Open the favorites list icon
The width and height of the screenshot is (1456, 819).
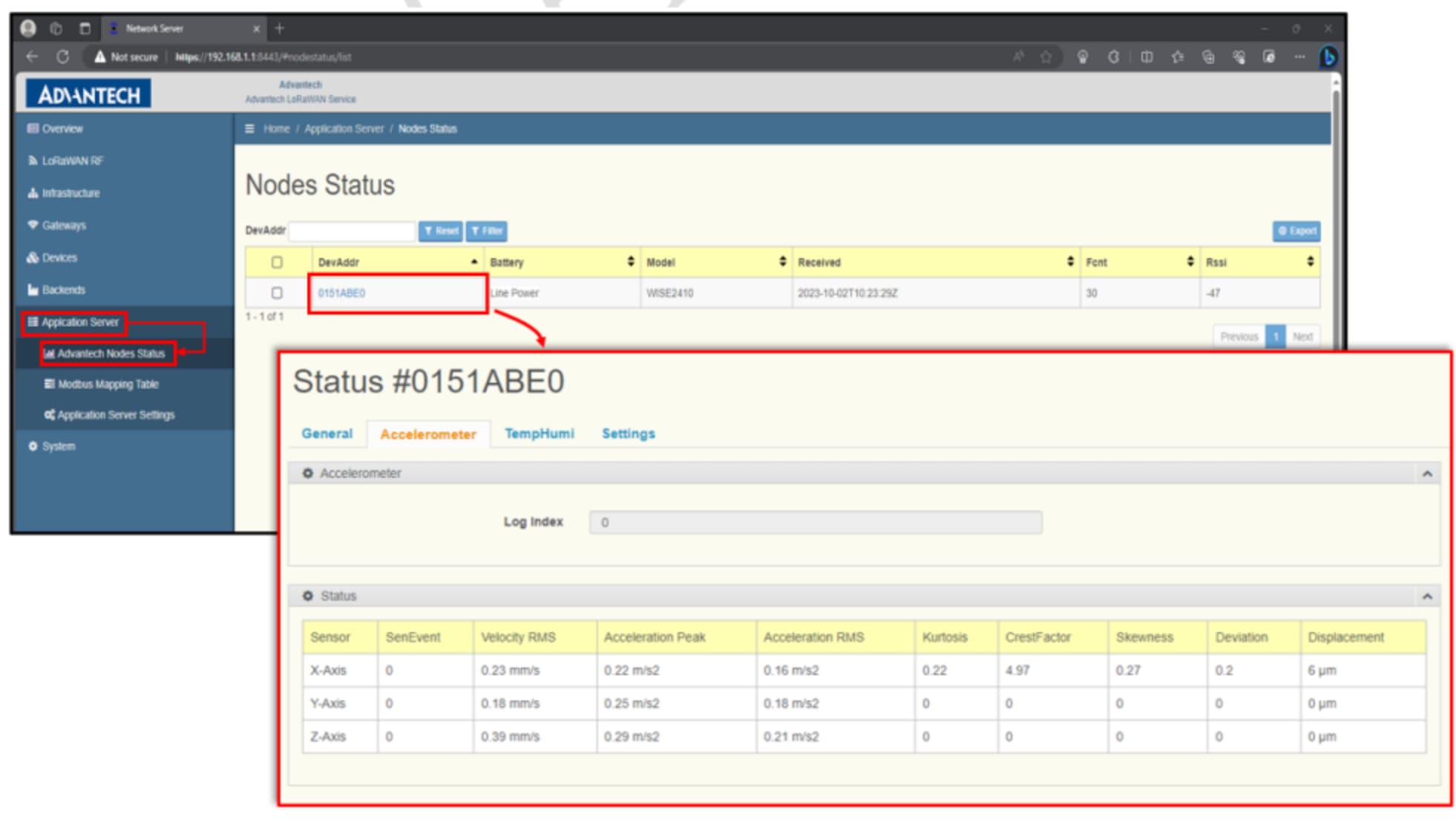(1178, 56)
